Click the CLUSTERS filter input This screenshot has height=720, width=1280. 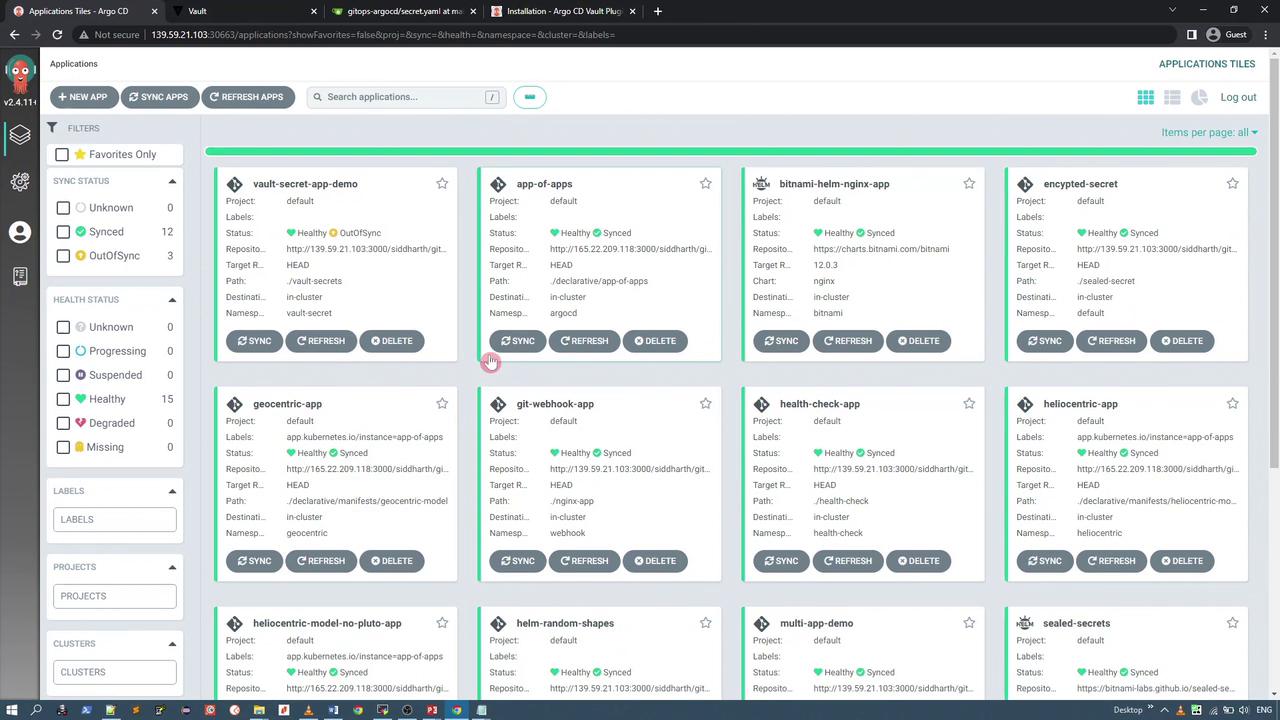115,672
